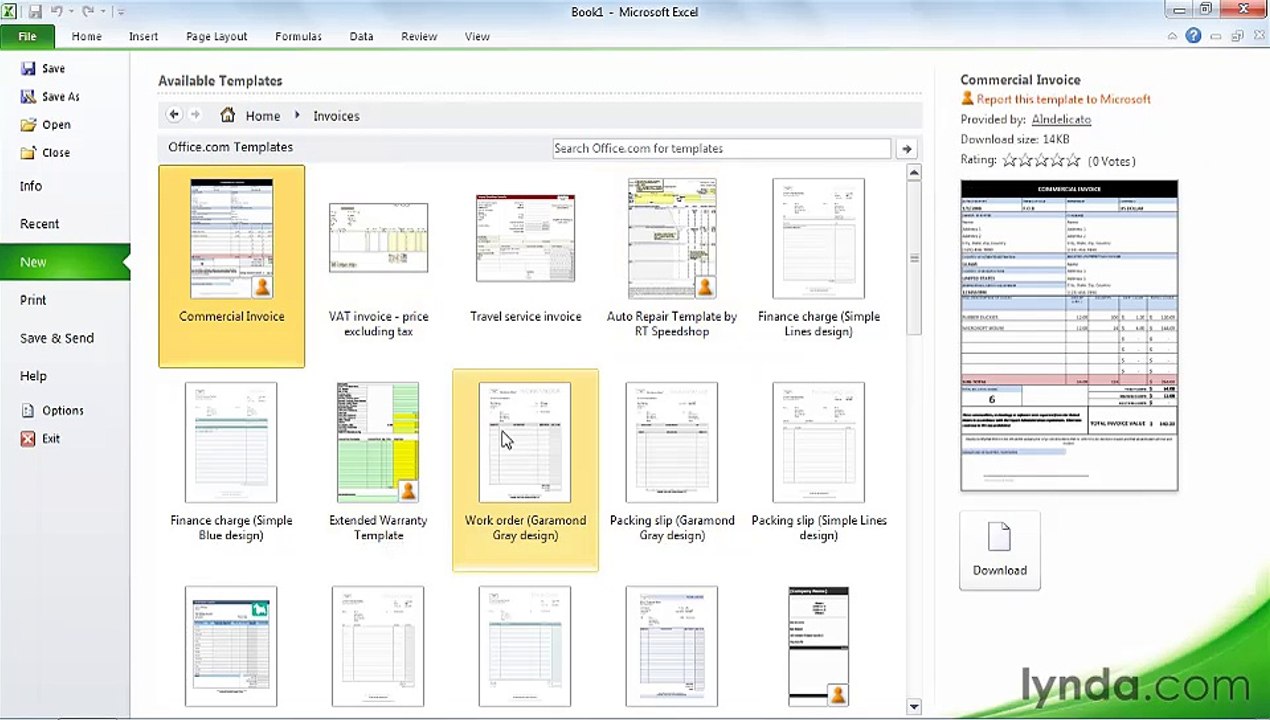The height and width of the screenshot is (720, 1270).
Task: Select the Extended Warranty Template
Action: 378,470
